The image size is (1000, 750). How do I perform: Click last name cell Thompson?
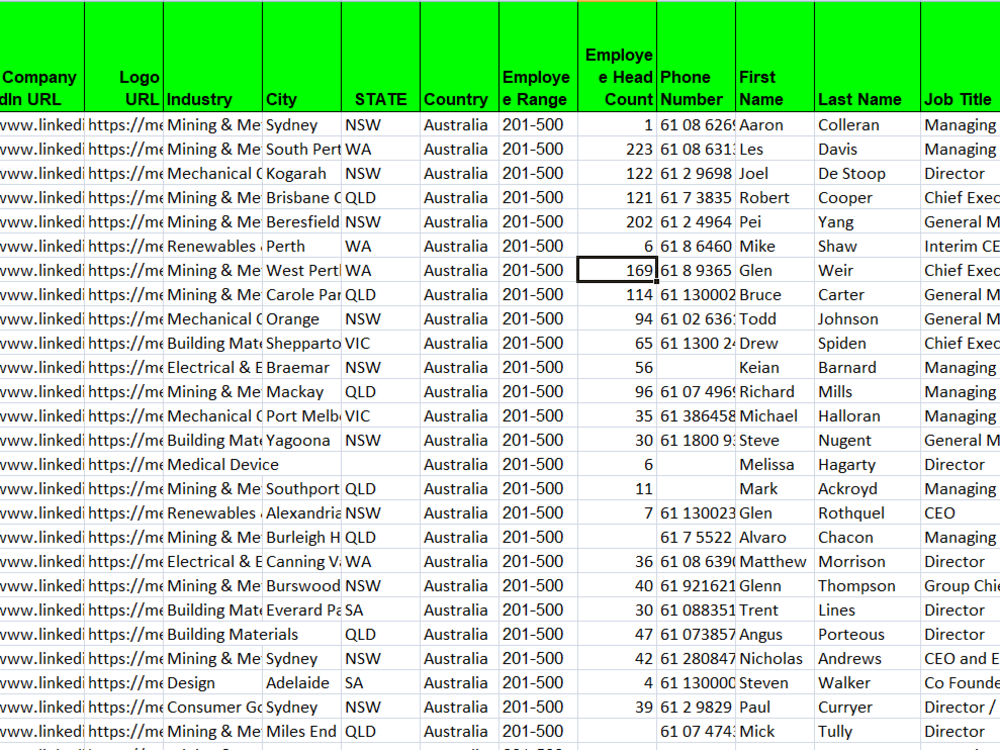click(867, 585)
